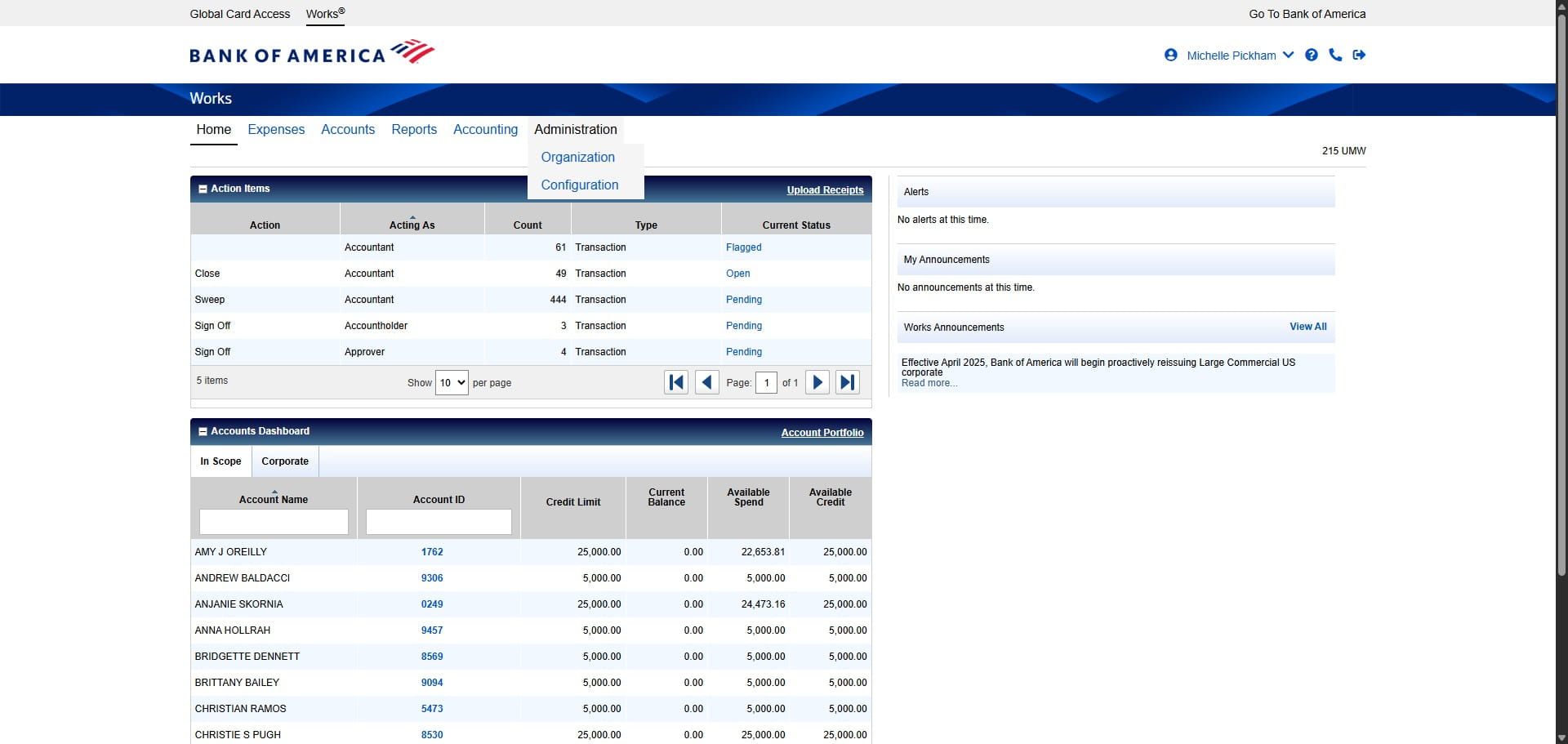Click the phone contact icon

pos(1335,56)
